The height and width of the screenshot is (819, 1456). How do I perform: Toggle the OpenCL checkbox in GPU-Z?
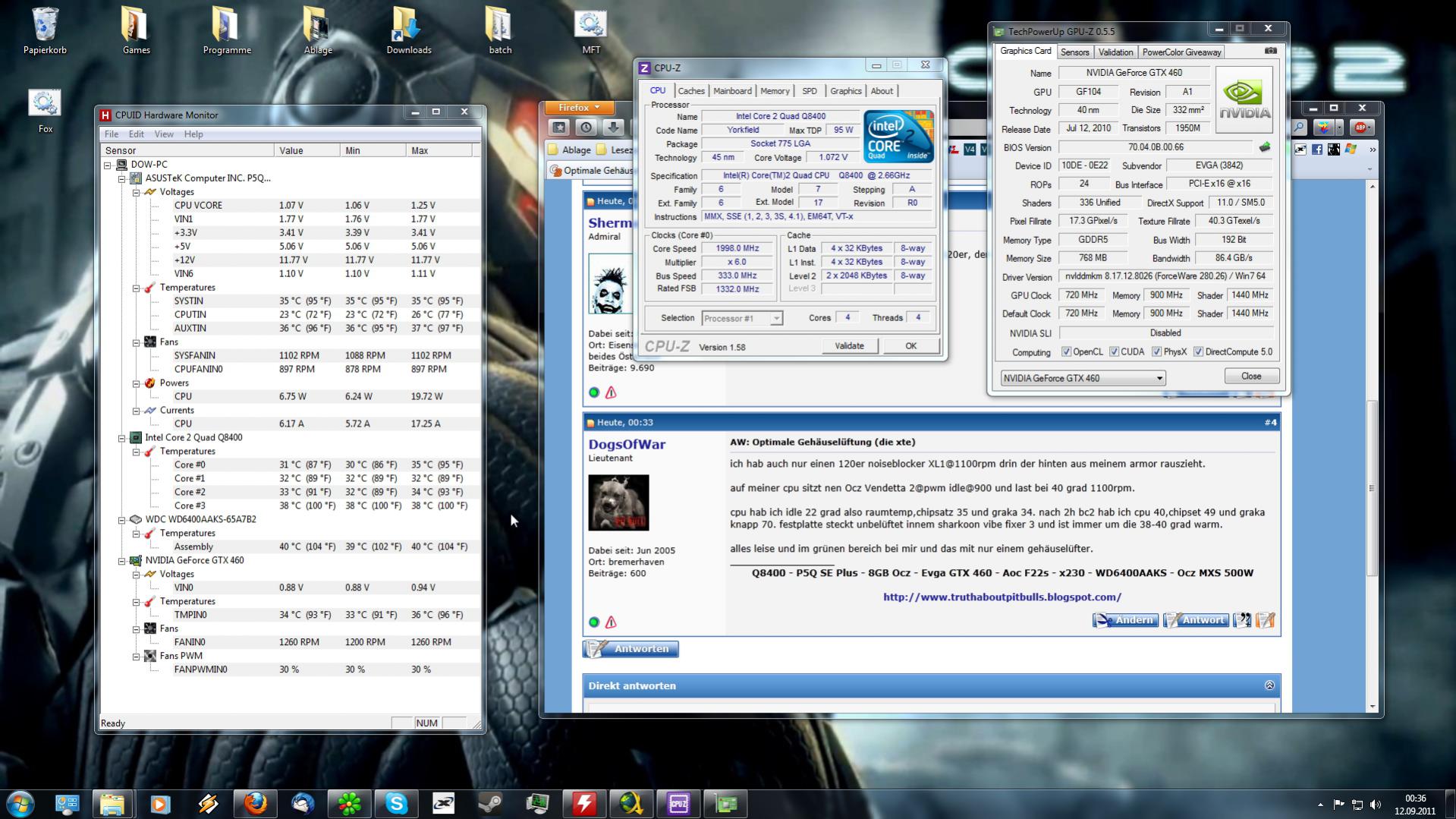1066,351
